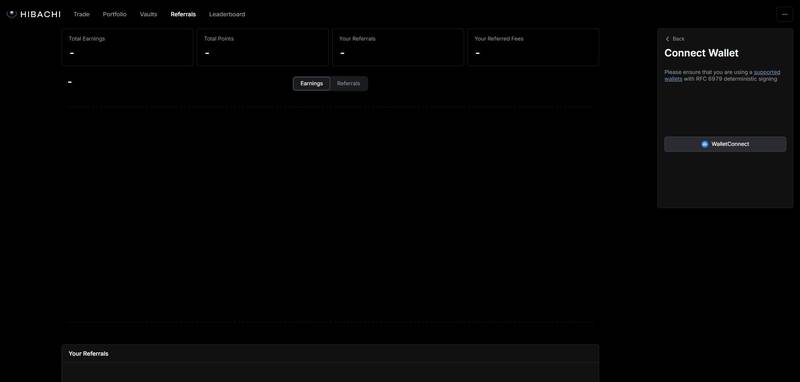The image size is (800, 382).
Task: Click the Total Earnings card
Action: (x=128, y=47)
